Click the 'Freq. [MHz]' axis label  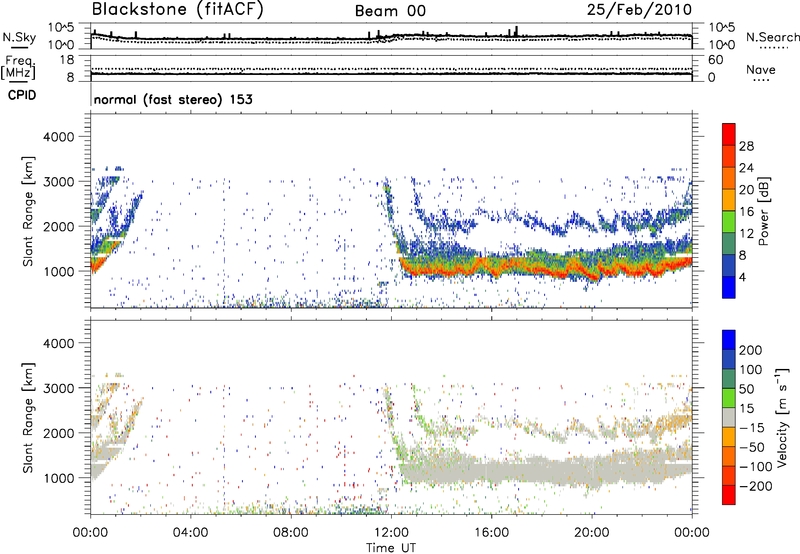(18, 68)
